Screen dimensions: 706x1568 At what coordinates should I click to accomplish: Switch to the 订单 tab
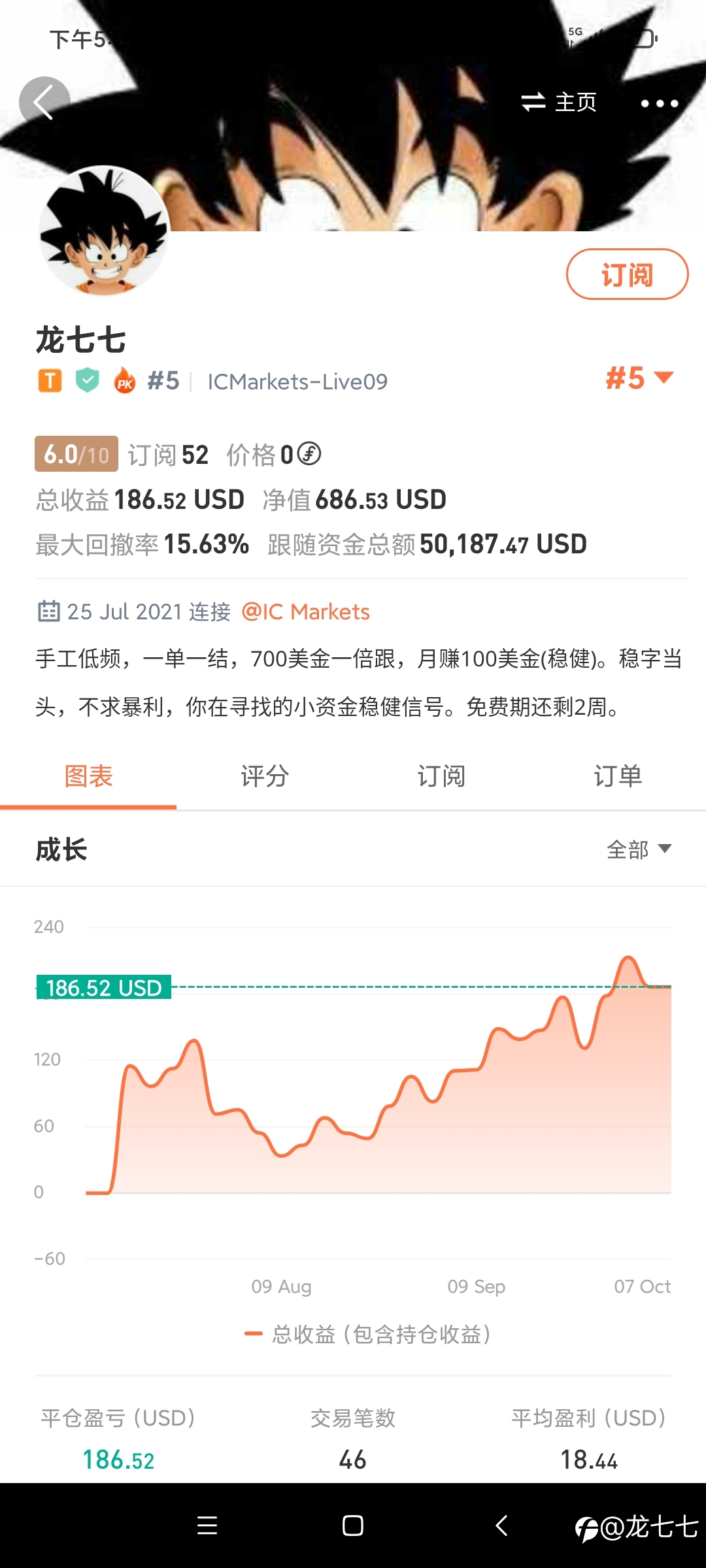(618, 776)
